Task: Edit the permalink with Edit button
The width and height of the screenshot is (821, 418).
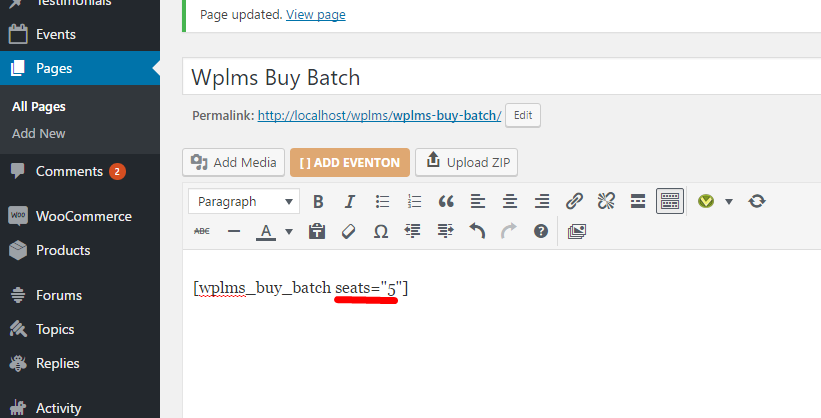Action: click(523, 115)
